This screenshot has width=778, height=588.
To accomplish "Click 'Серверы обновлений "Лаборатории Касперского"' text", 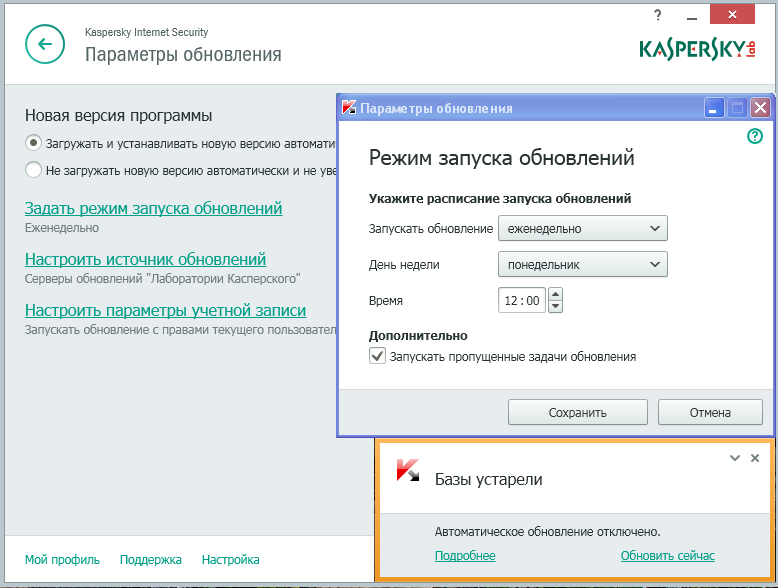I will coord(163,278).
